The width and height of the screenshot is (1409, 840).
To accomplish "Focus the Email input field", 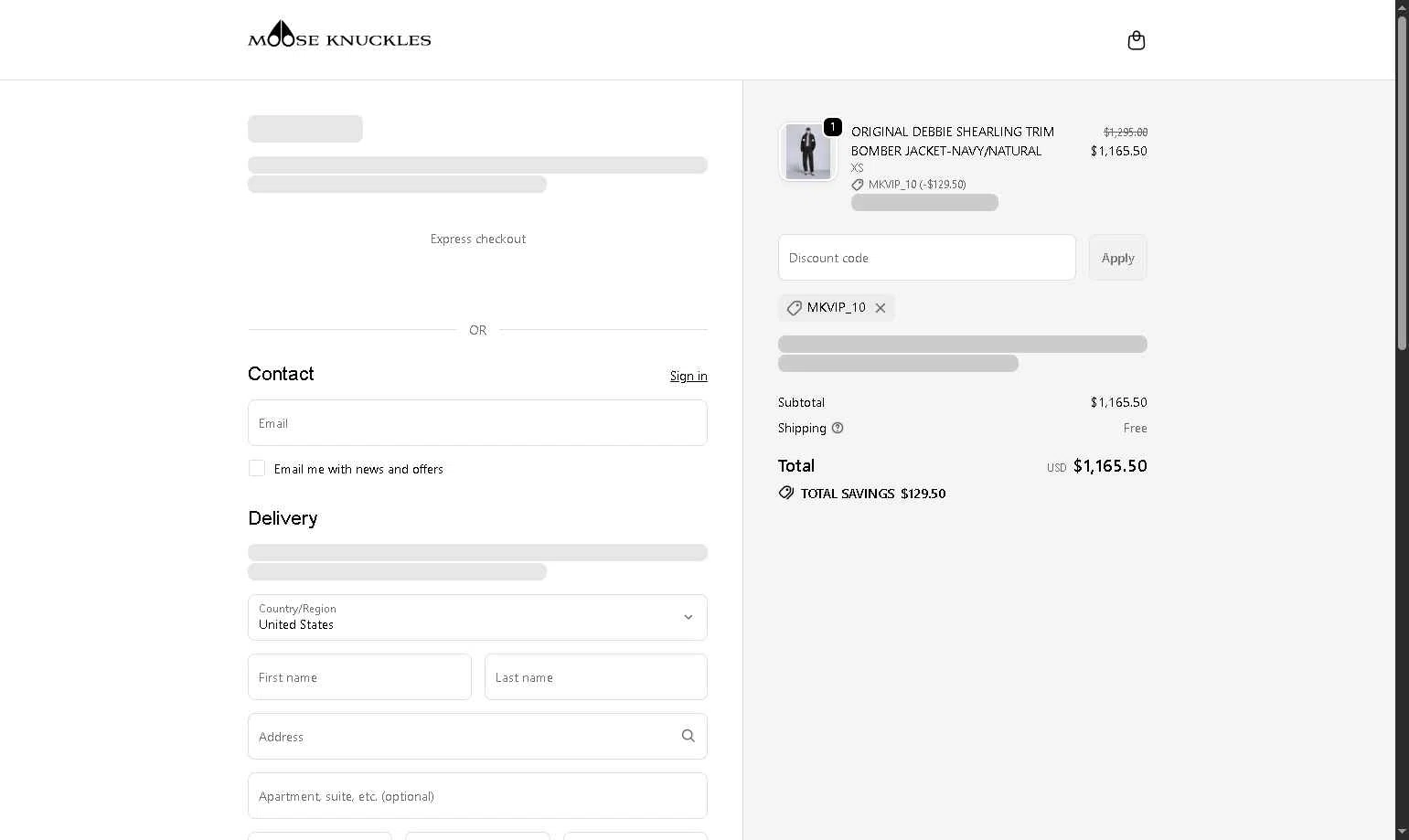I will pyautogui.click(x=477, y=422).
